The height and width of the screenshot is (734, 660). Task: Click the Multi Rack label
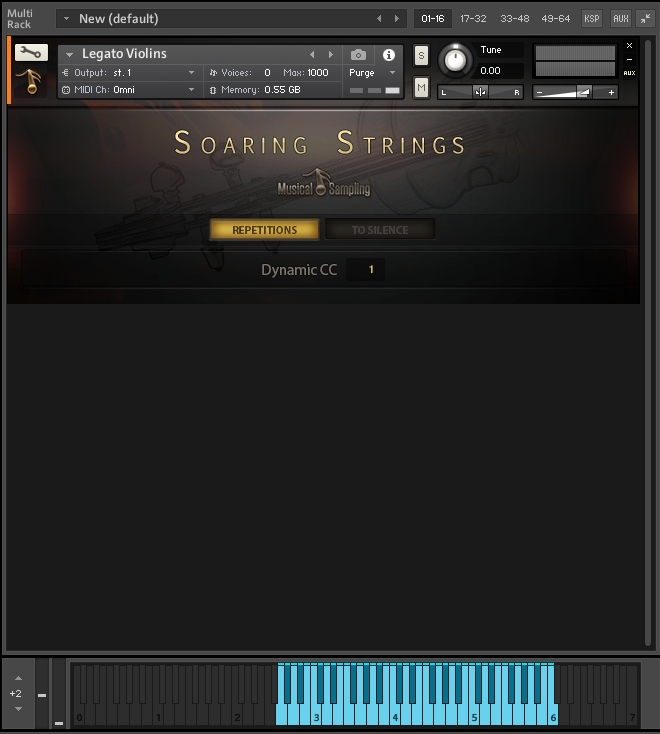point(20,19)
